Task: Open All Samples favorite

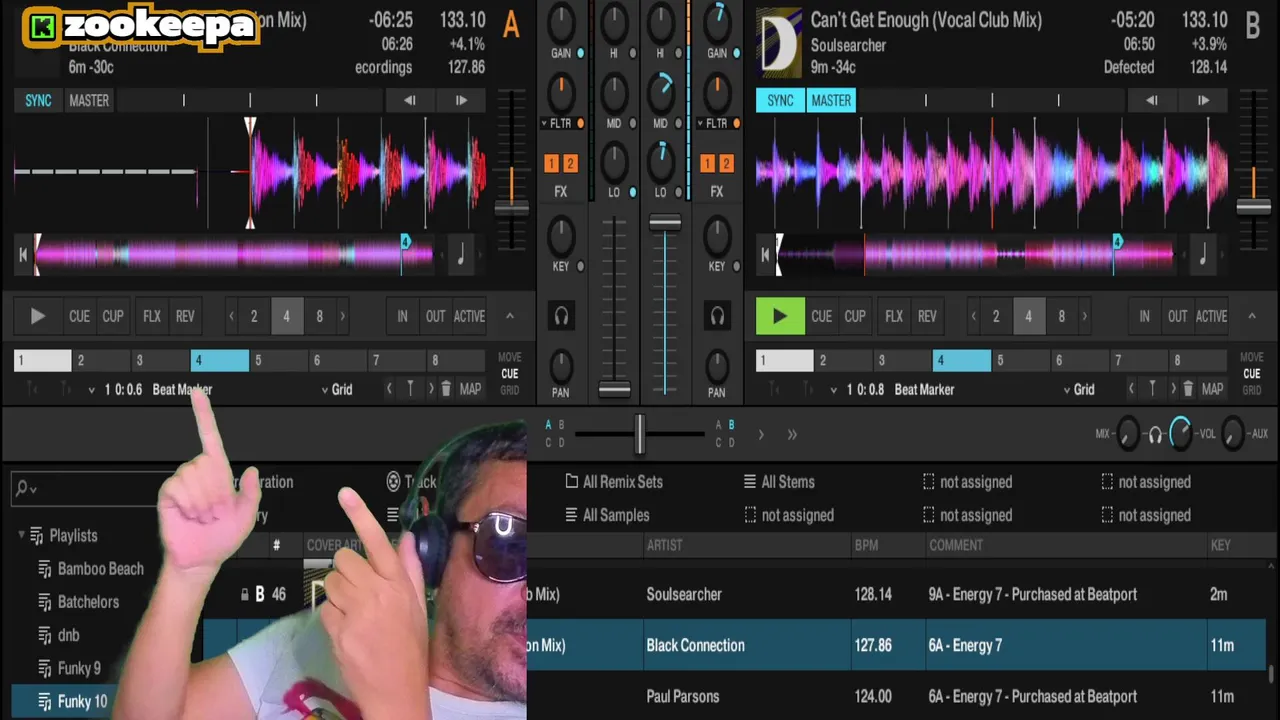Action: [607, 515]
